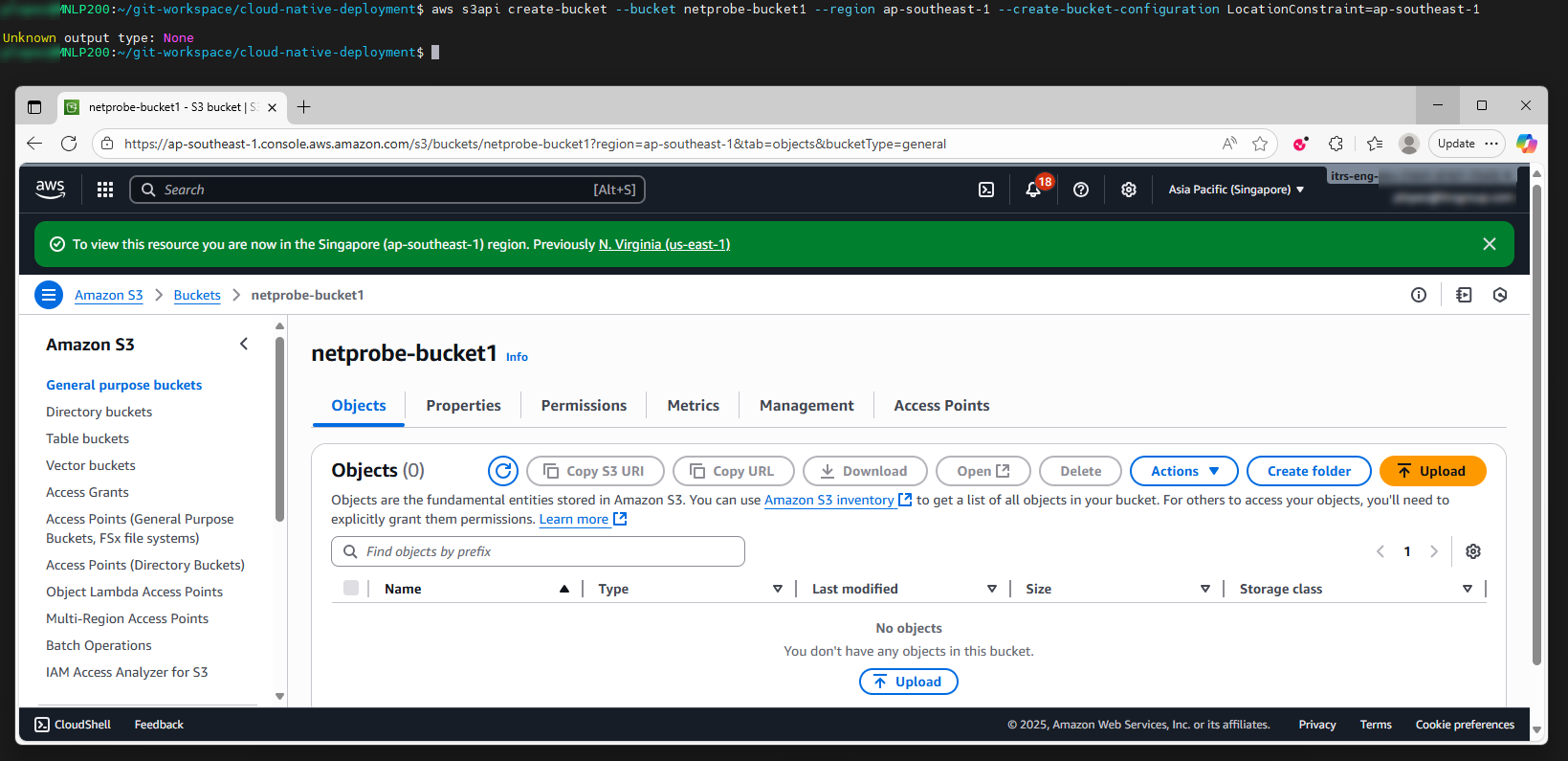Click the Copy URL button
The height and width of the screenshot is (761, 1568).
click(734, 471)
